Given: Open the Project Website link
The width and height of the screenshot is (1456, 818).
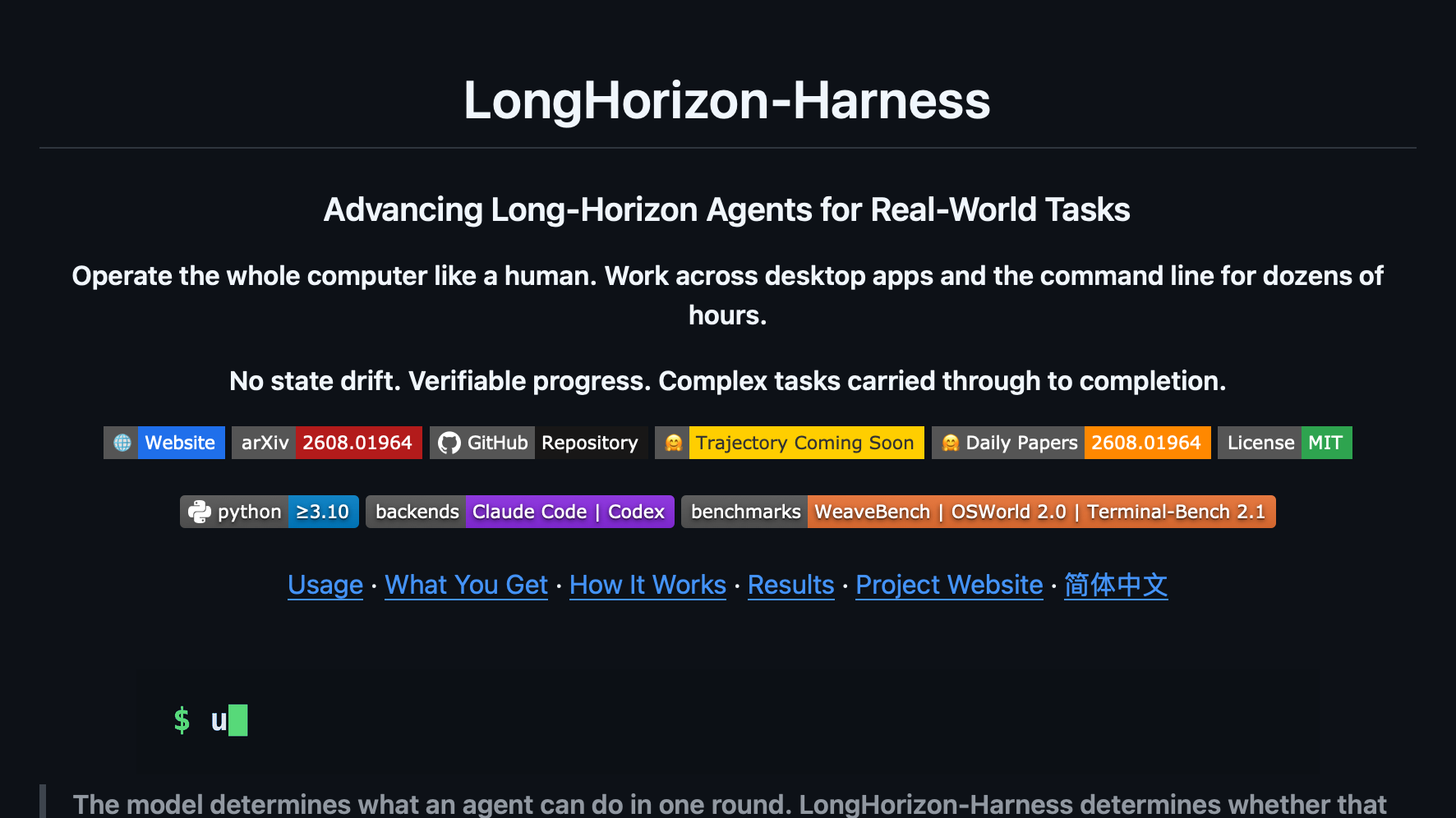Looking at the screenshot, I should tap(949, 585).
